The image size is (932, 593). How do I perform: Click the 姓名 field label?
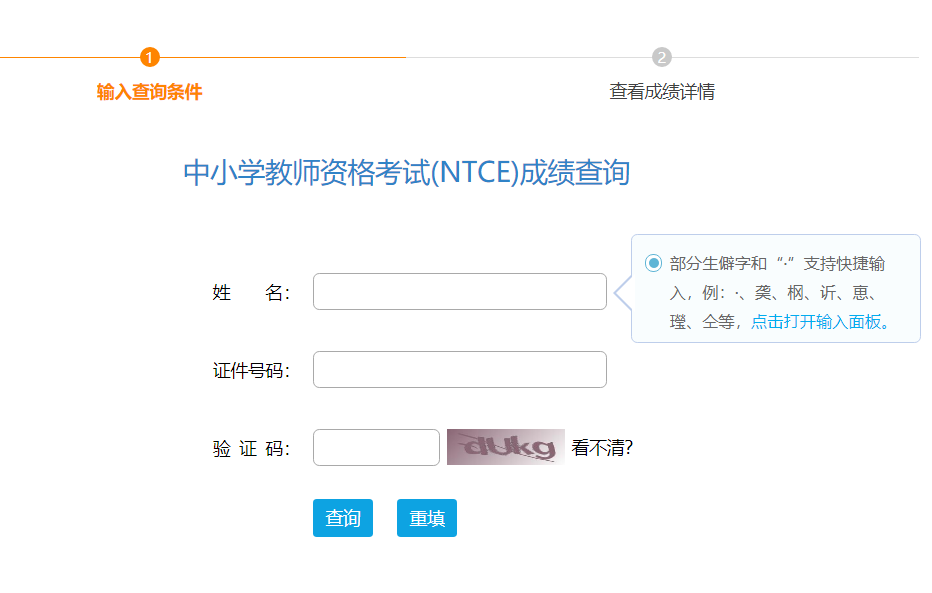250,292
